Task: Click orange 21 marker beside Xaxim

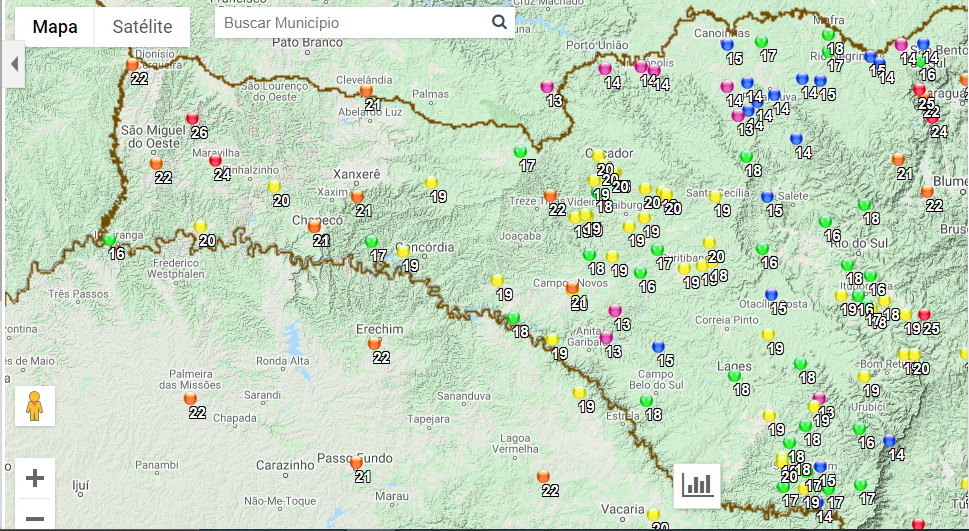Action: click(357, 197)
